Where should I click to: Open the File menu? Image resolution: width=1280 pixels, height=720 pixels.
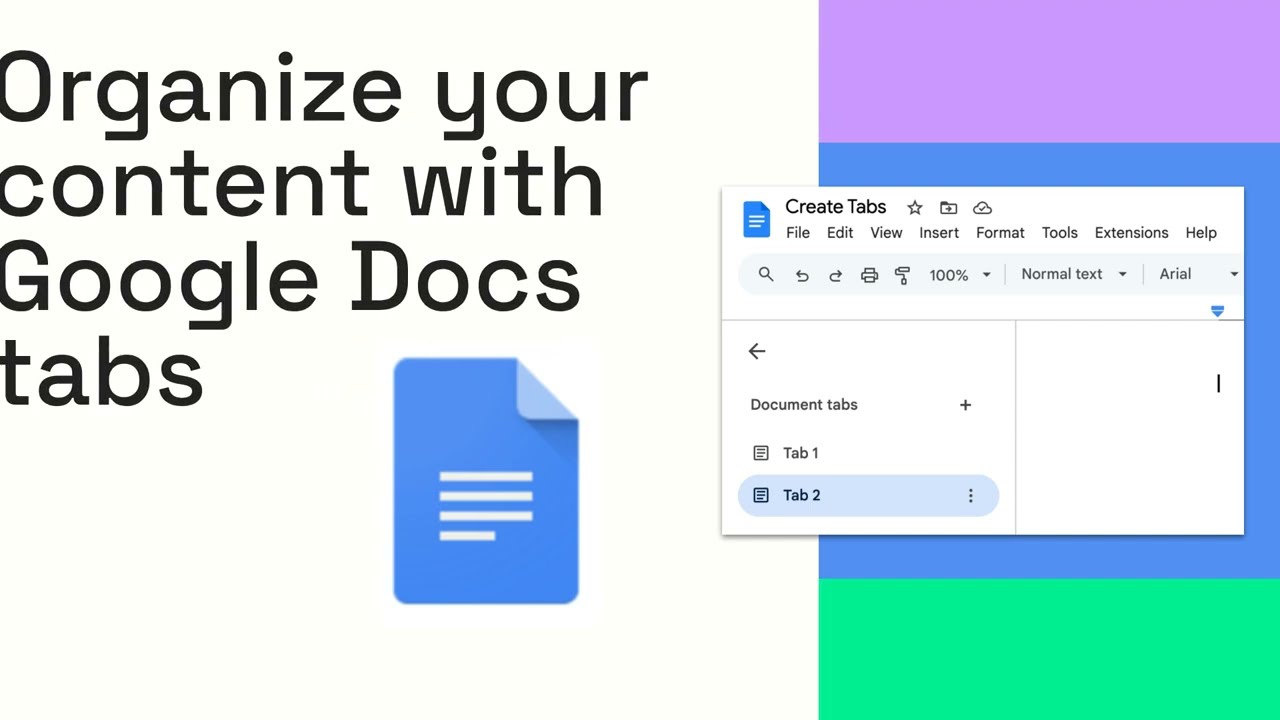[x=798, y=233]
